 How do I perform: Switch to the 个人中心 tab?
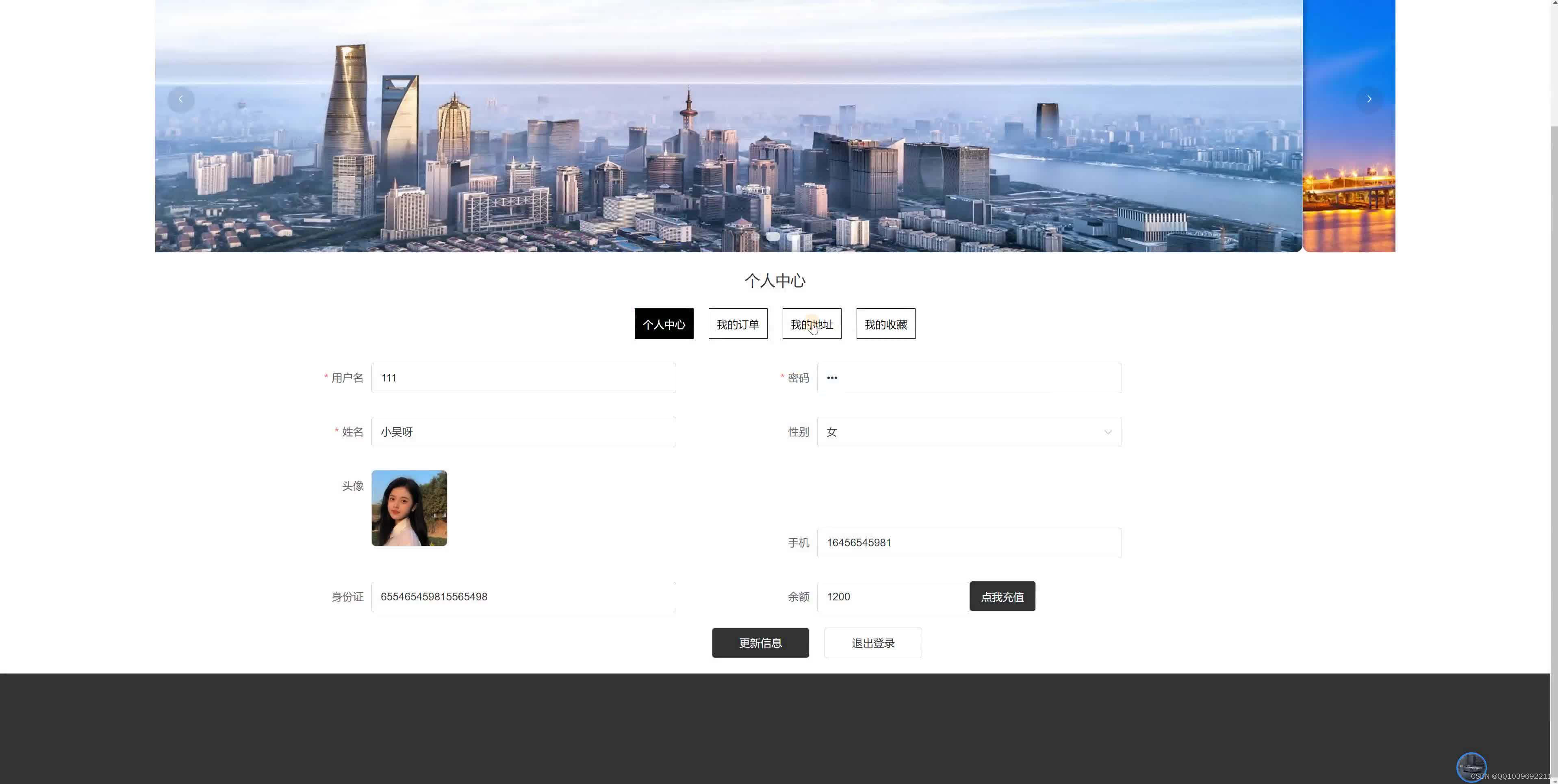[x=664, y=324]
